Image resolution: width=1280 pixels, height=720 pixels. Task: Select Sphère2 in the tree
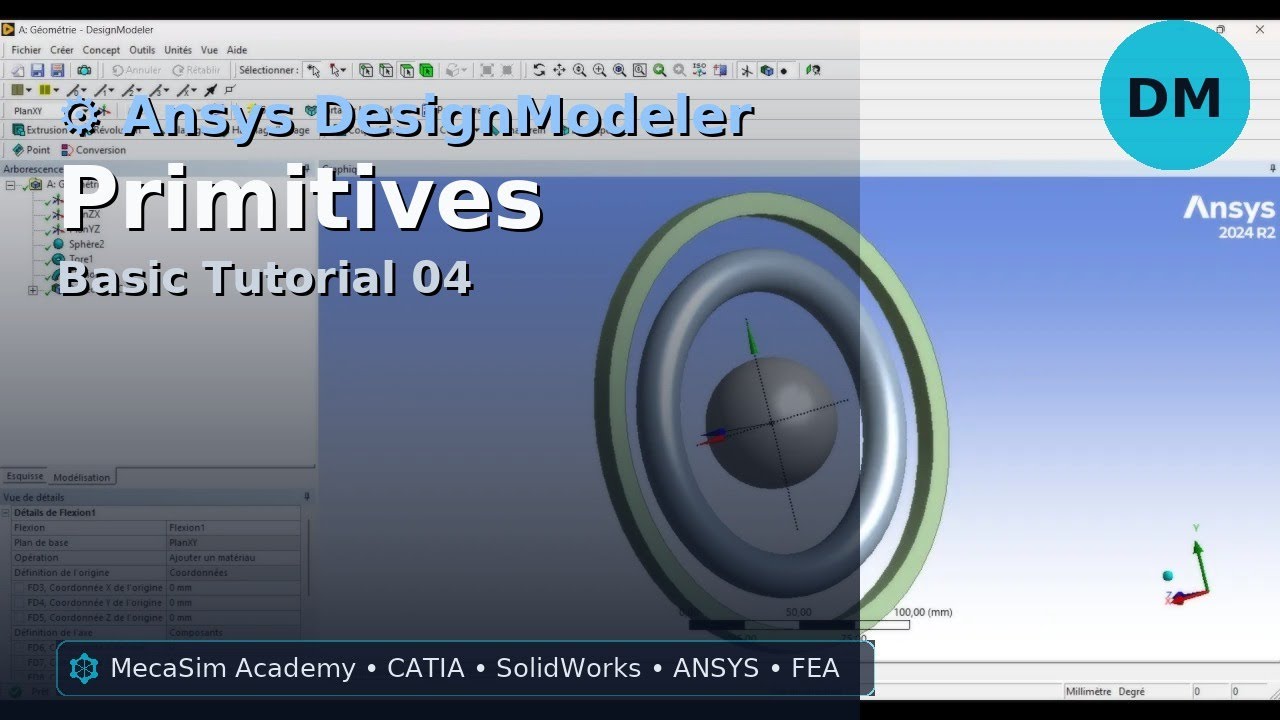tap(86, 244)
